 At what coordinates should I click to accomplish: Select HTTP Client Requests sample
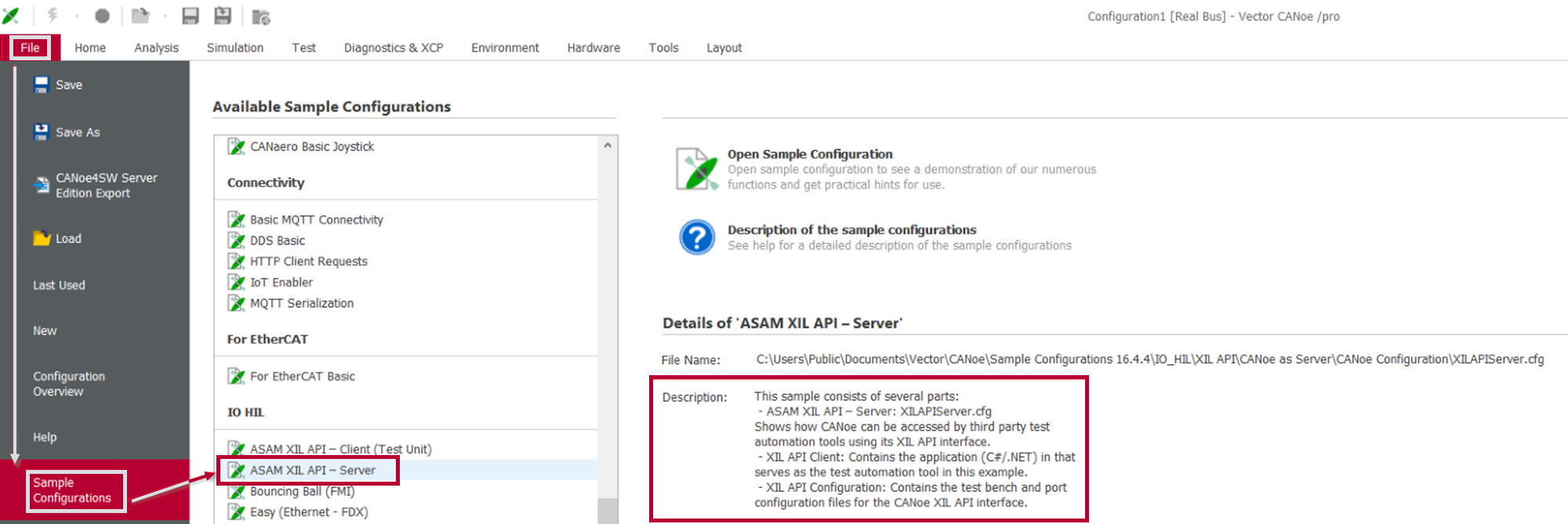coord(309,262)
